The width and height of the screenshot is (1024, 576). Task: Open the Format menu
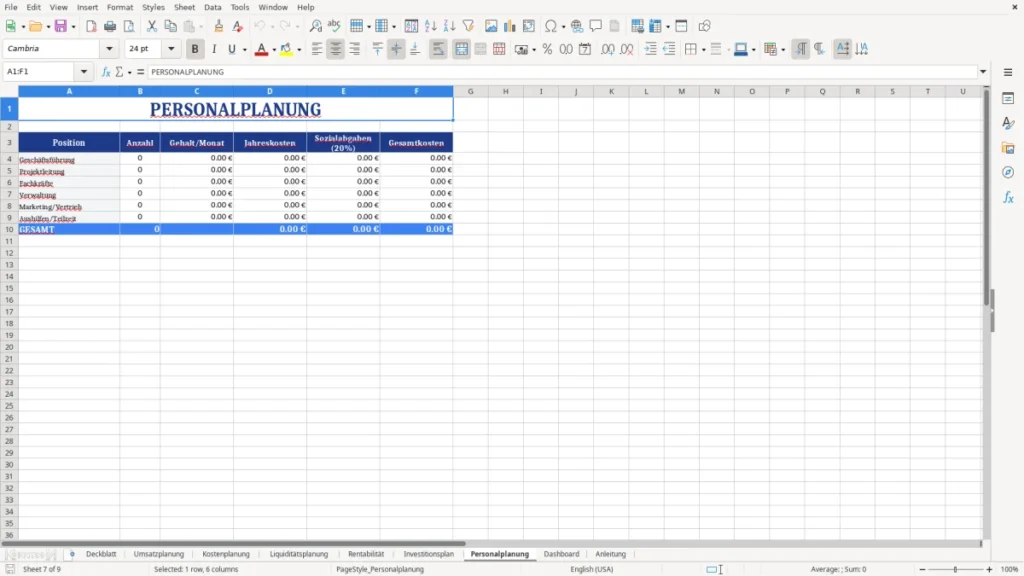(120, 7)
